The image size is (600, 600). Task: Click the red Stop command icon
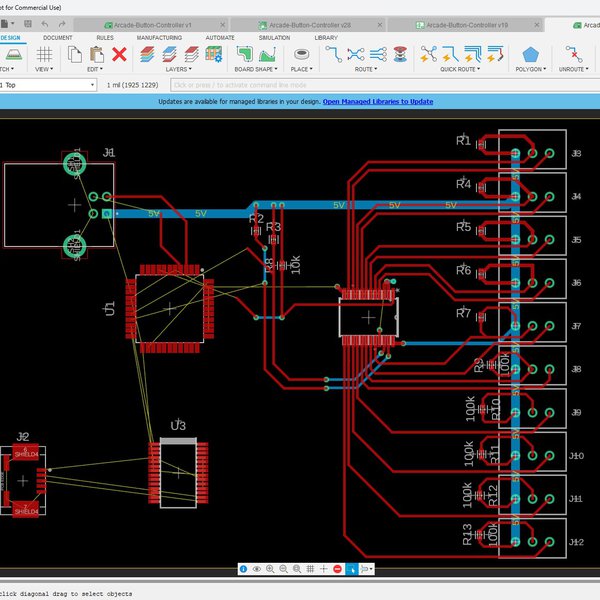(x=337, y=569)
